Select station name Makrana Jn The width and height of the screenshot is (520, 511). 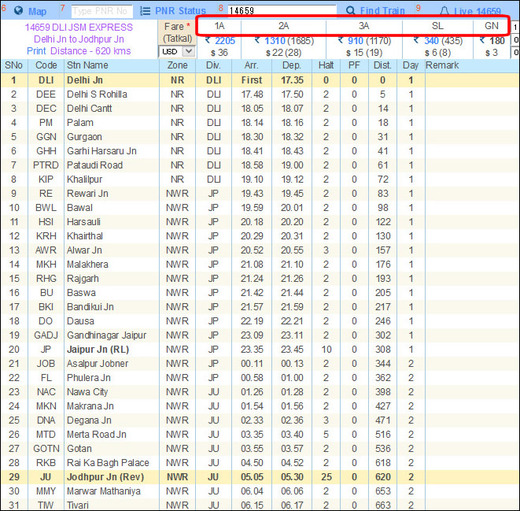[90, 406]
